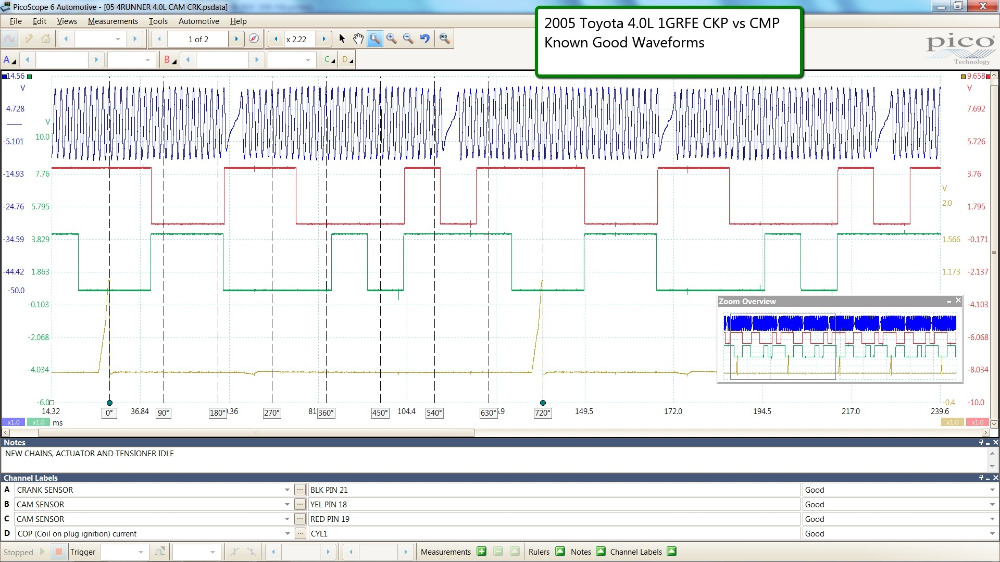Undo the last zoom

tap(425, 39)
